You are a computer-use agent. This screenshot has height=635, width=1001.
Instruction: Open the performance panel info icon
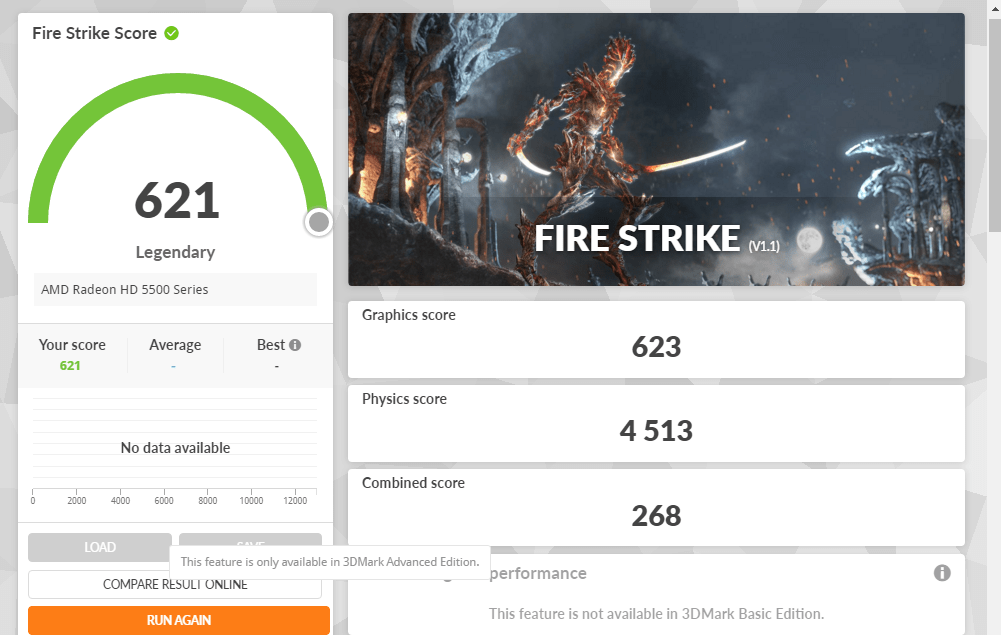[x=942, y=573]
